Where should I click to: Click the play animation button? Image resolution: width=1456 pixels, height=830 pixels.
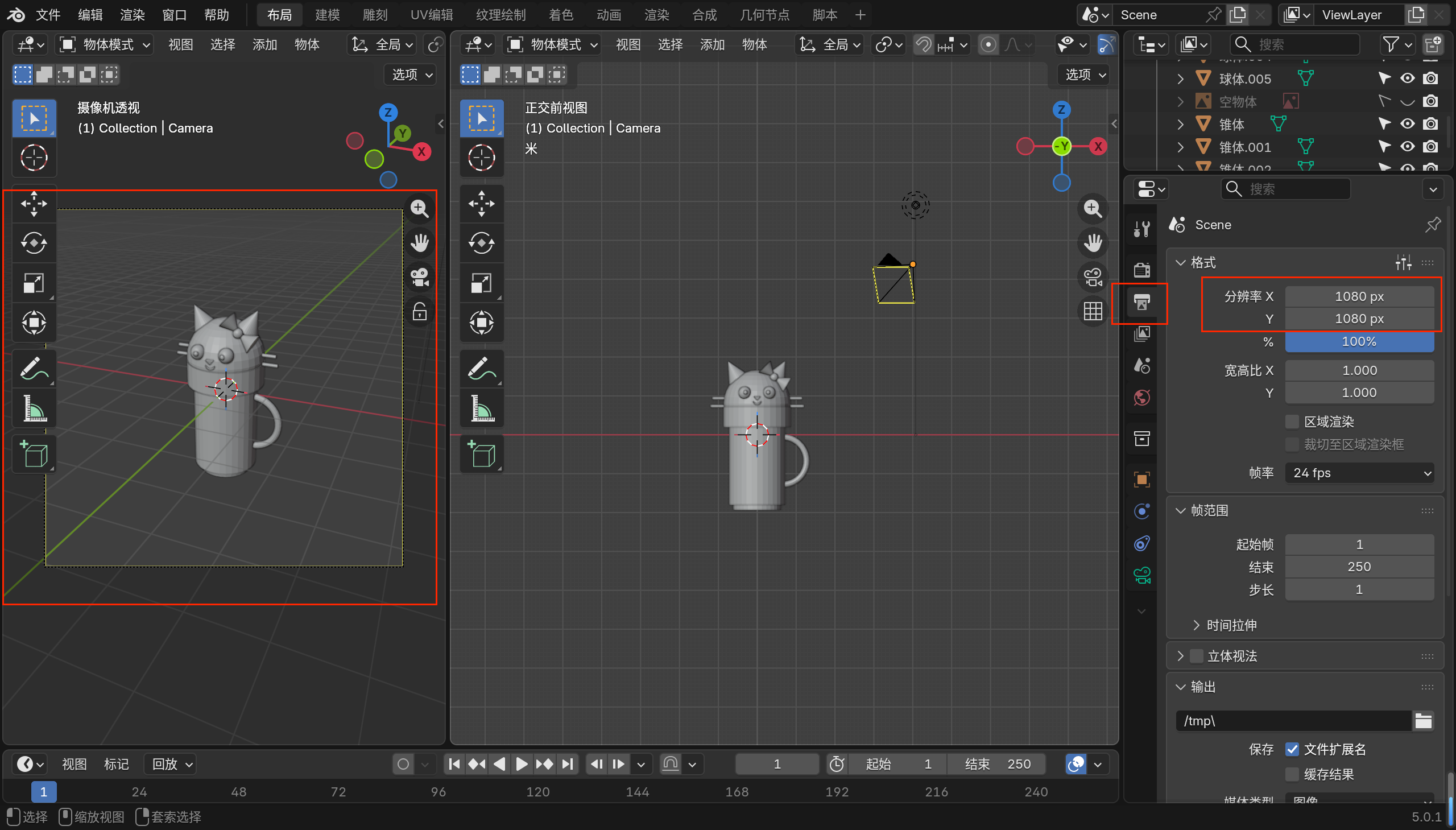(521, 764)
